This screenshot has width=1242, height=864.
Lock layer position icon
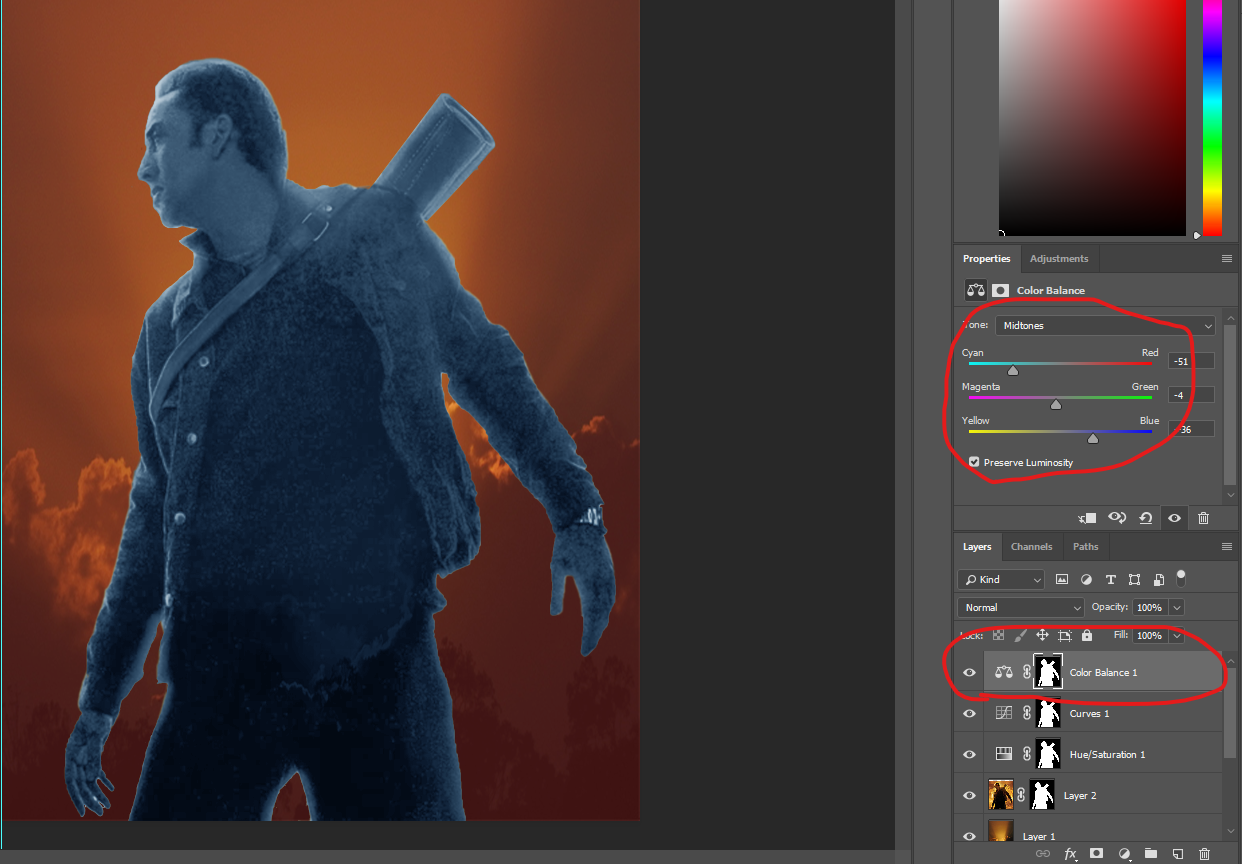coord(1042,635)
